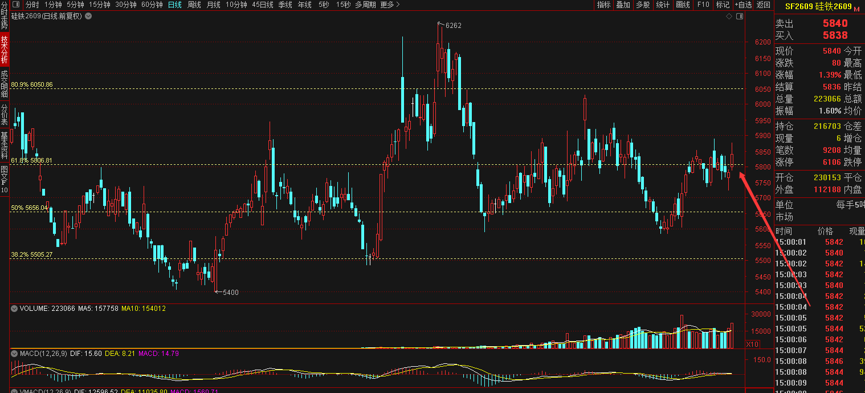Open the 多周期 multi-period view
This screenshot has height=393, width=865.
tap(365, 4)
